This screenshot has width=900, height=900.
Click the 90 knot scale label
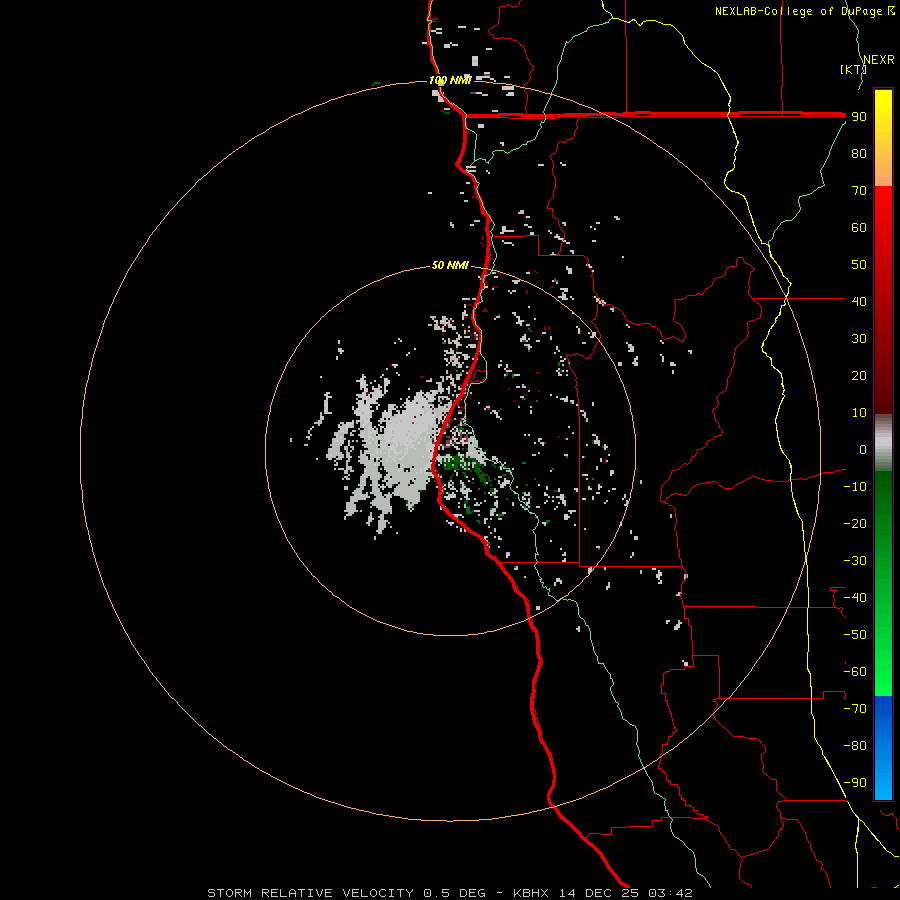pyautogui.click(x=859, y=117)
